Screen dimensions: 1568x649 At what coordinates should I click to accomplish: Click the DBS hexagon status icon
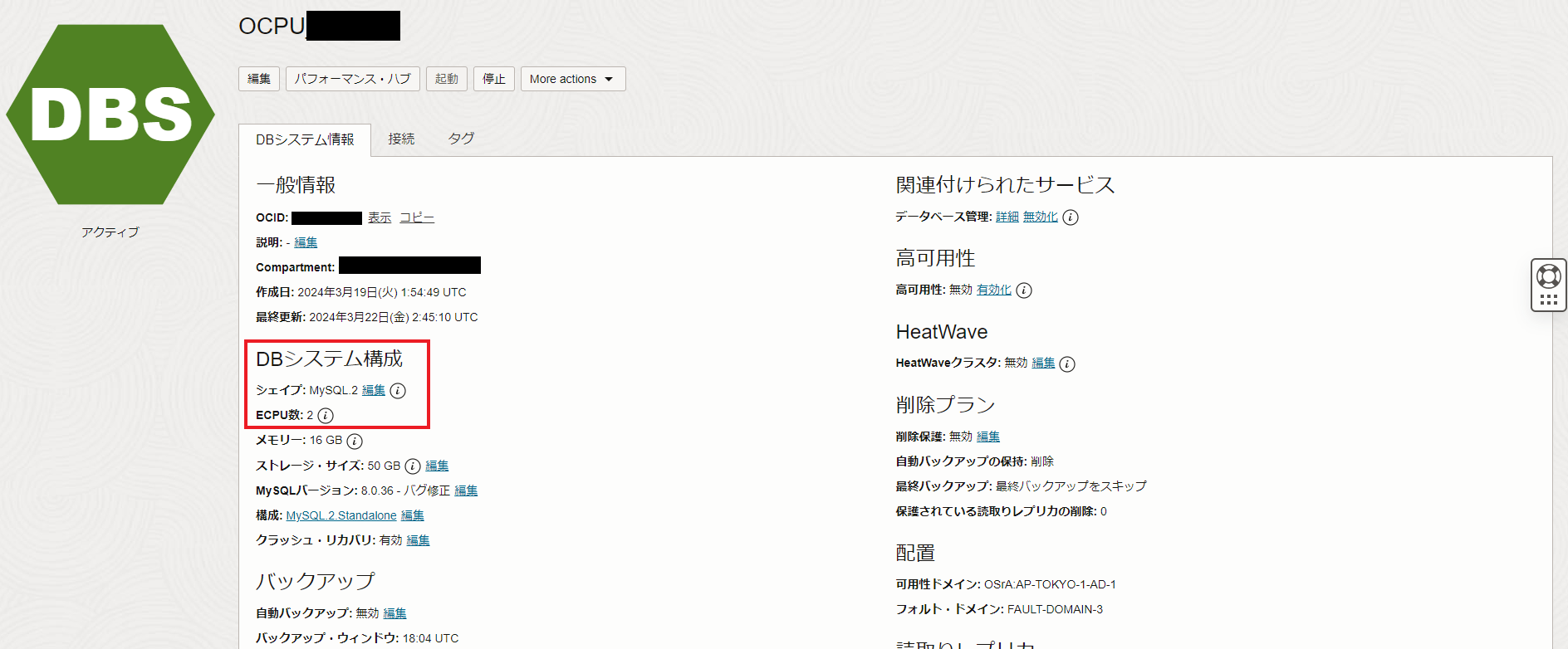click(110, 115)
